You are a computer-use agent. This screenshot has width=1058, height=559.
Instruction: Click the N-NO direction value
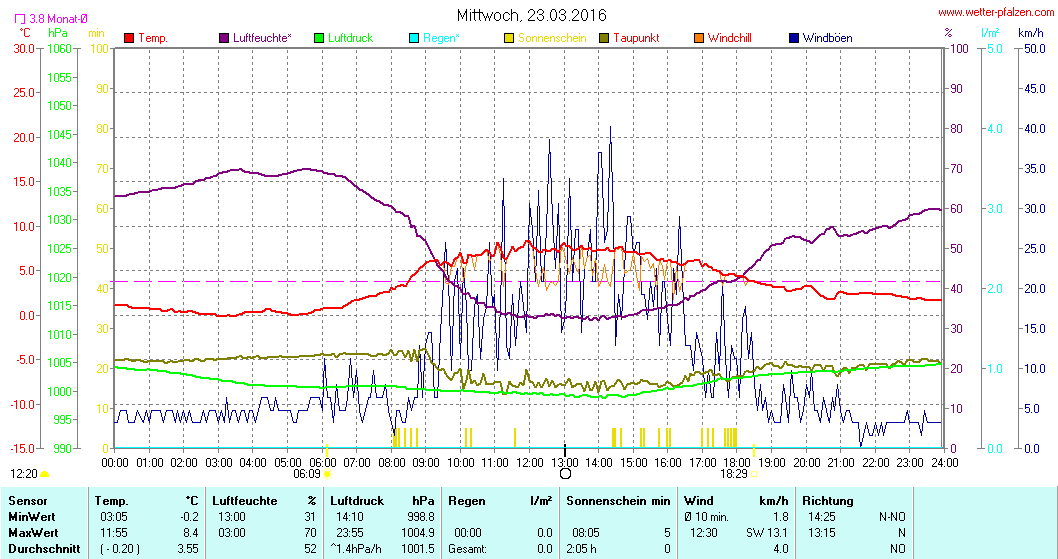coord(892,517)
